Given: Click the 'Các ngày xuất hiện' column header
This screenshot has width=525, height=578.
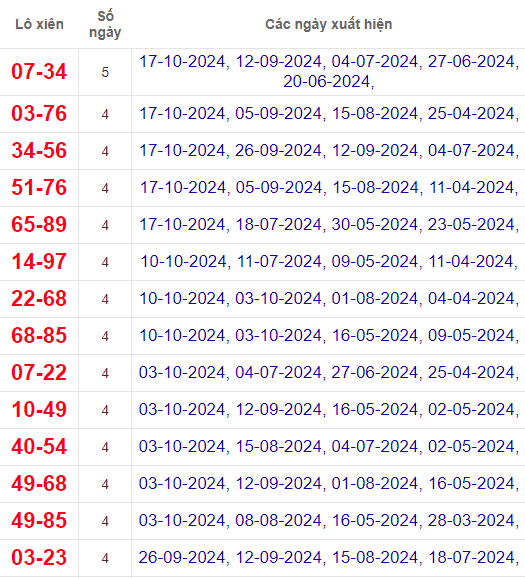Looking at the screenshot, I should pyautogui.click(x=328, y=24).
